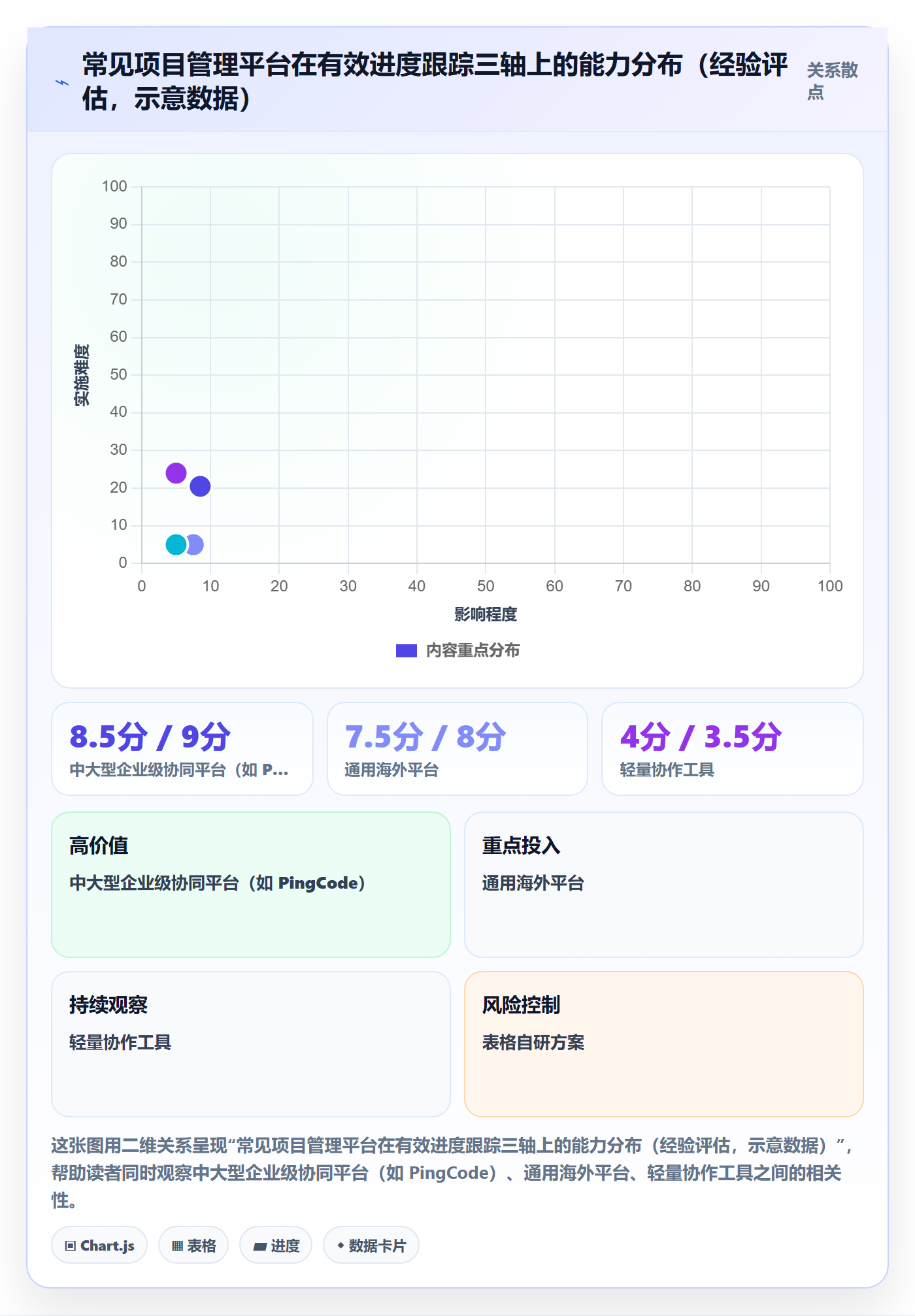915x1316 pixels.
Task: Open the 重点投入 quadrant card
Action: click(x=664, y=885)
